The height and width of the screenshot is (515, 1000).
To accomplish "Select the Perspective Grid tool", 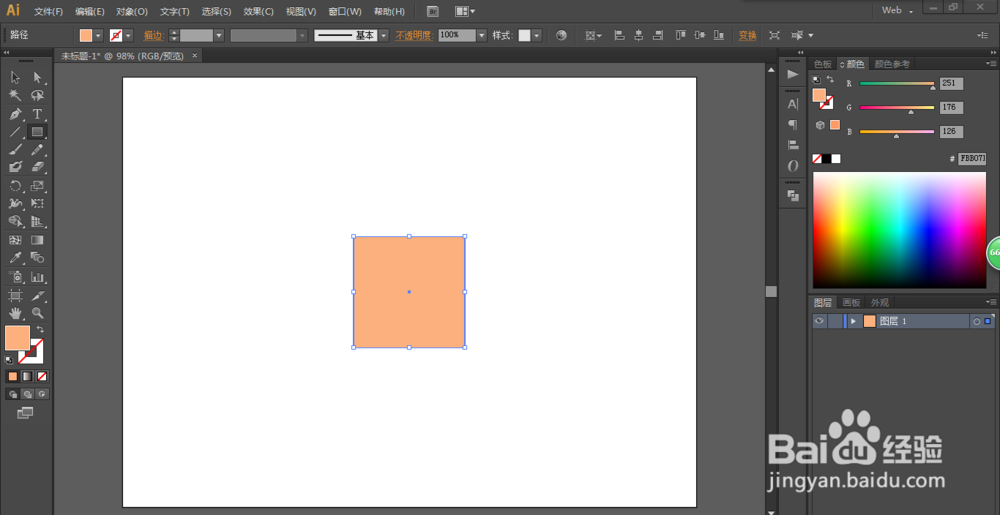I will (38, 222).
